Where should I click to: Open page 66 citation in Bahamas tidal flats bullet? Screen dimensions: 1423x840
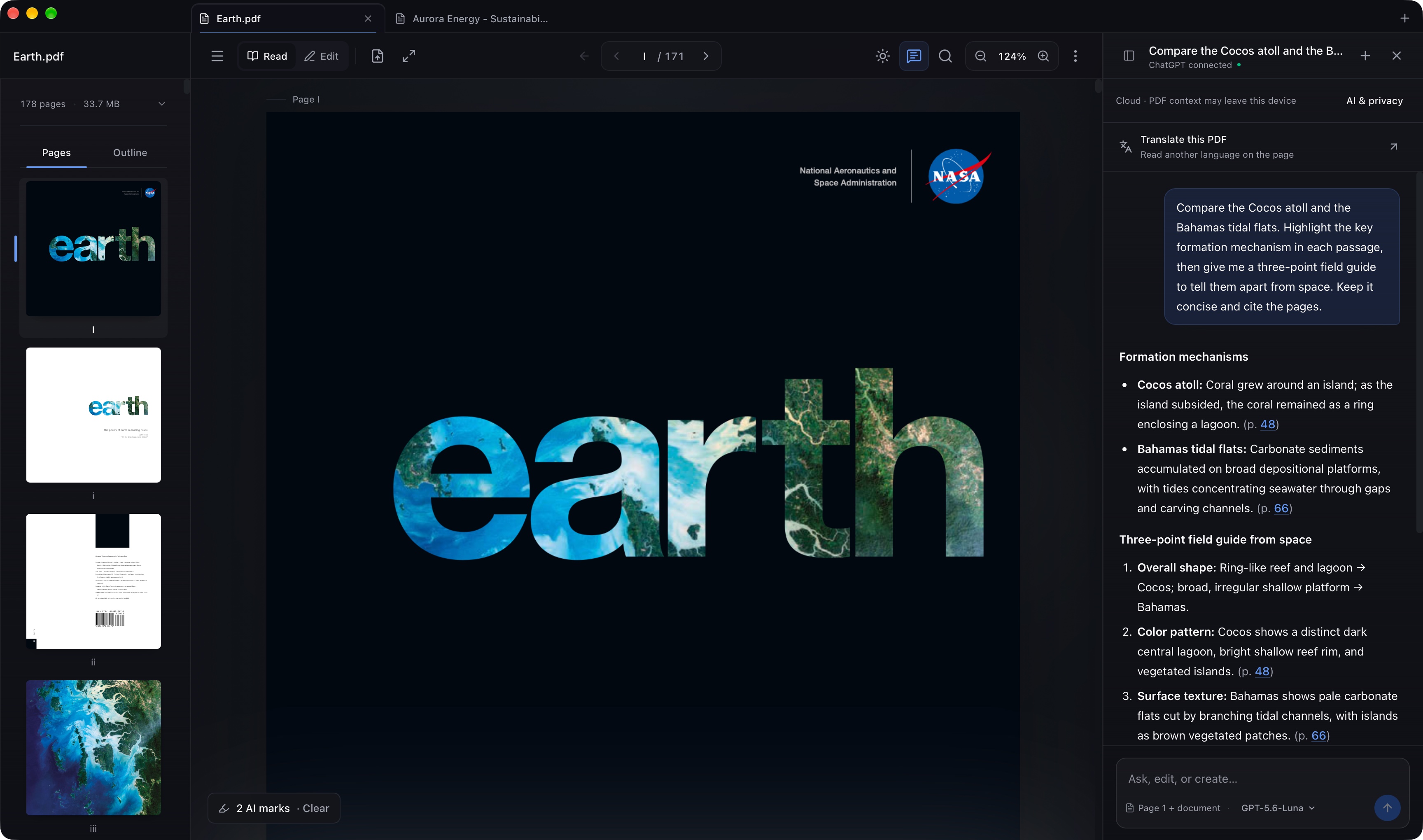pyautogui.click(x=1281, y=508)
